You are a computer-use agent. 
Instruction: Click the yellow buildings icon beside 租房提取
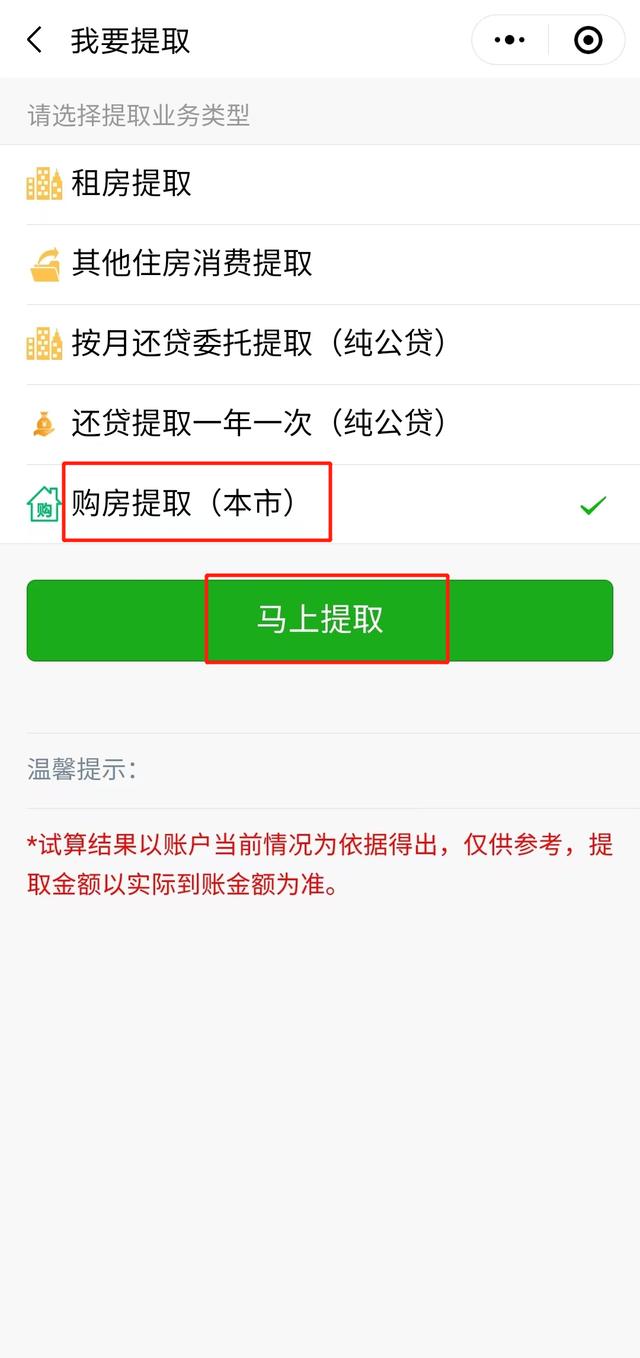pyautogui.click(x=44, y=184)
